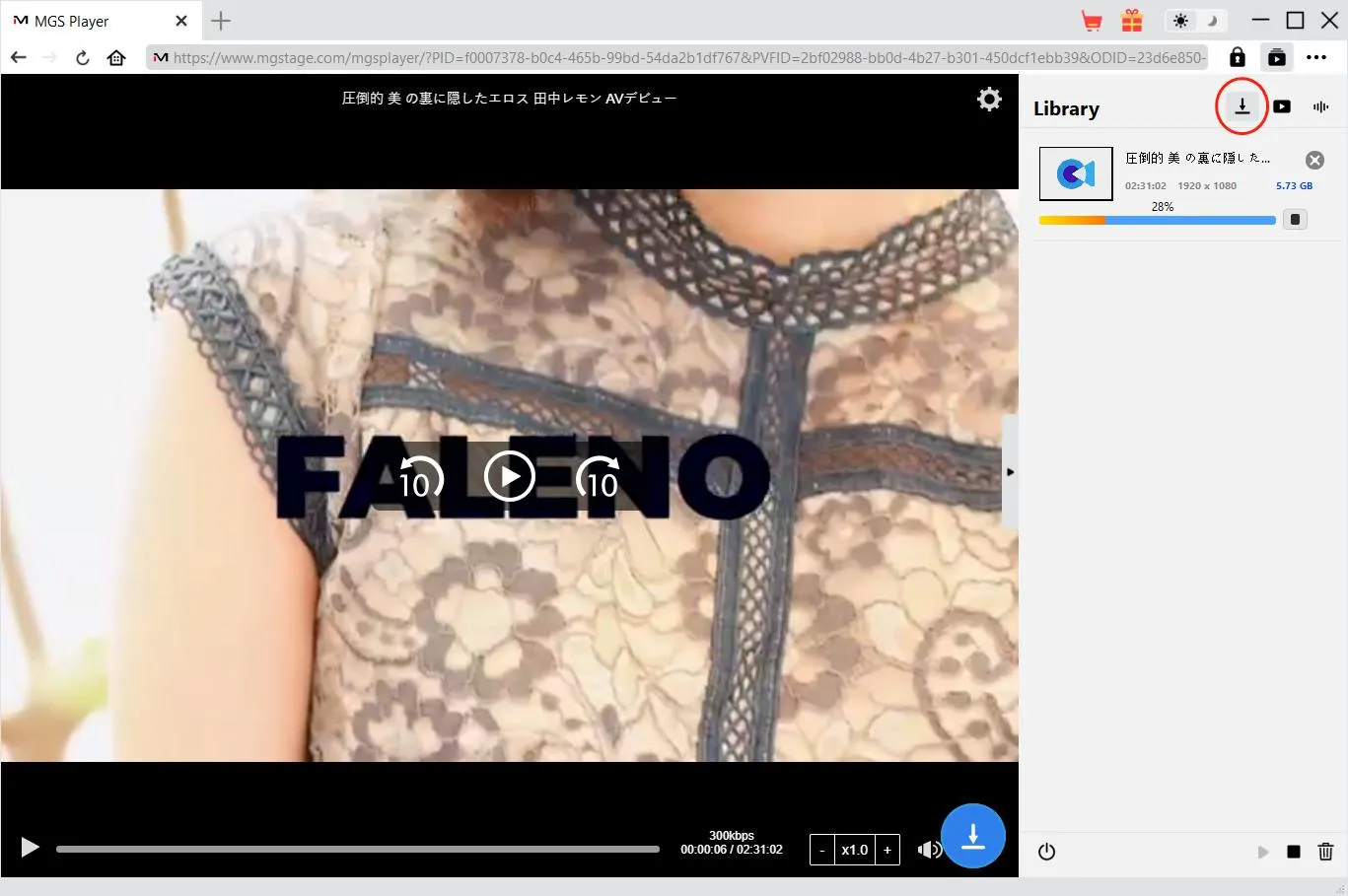1348x896 pixels.
Task: Rewind 10 seconds
Action: [420, 478]
